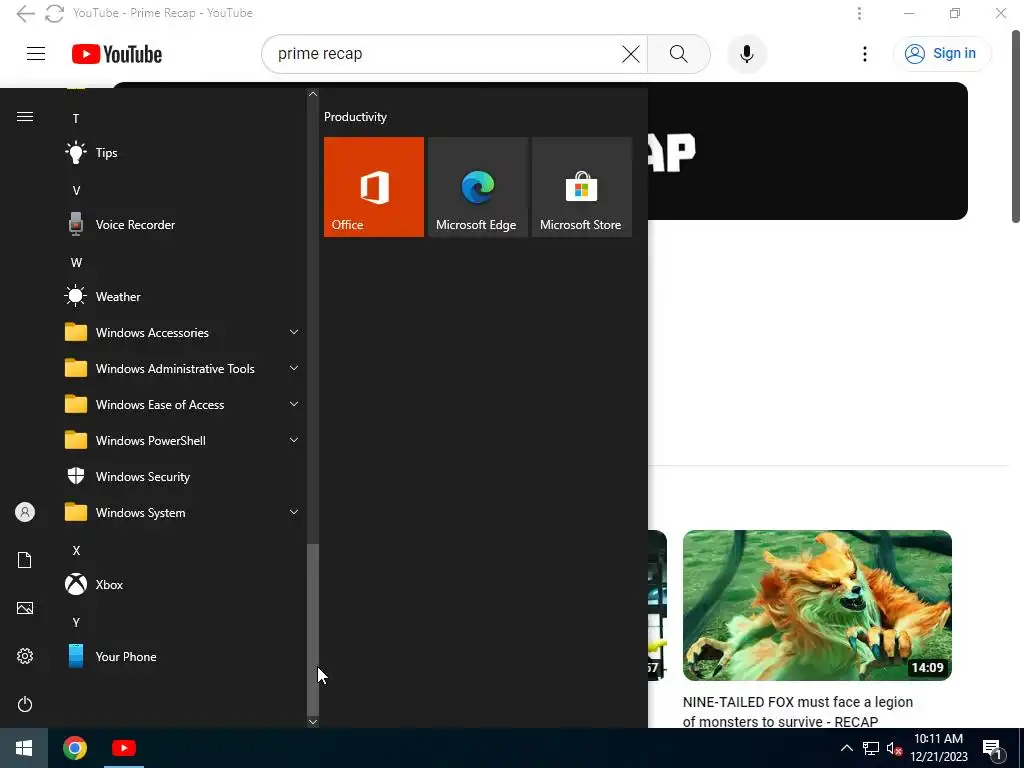The image size is (1024, 768).
Task: Click the app list scrollbar down arrow
Action: pos(313,722)
